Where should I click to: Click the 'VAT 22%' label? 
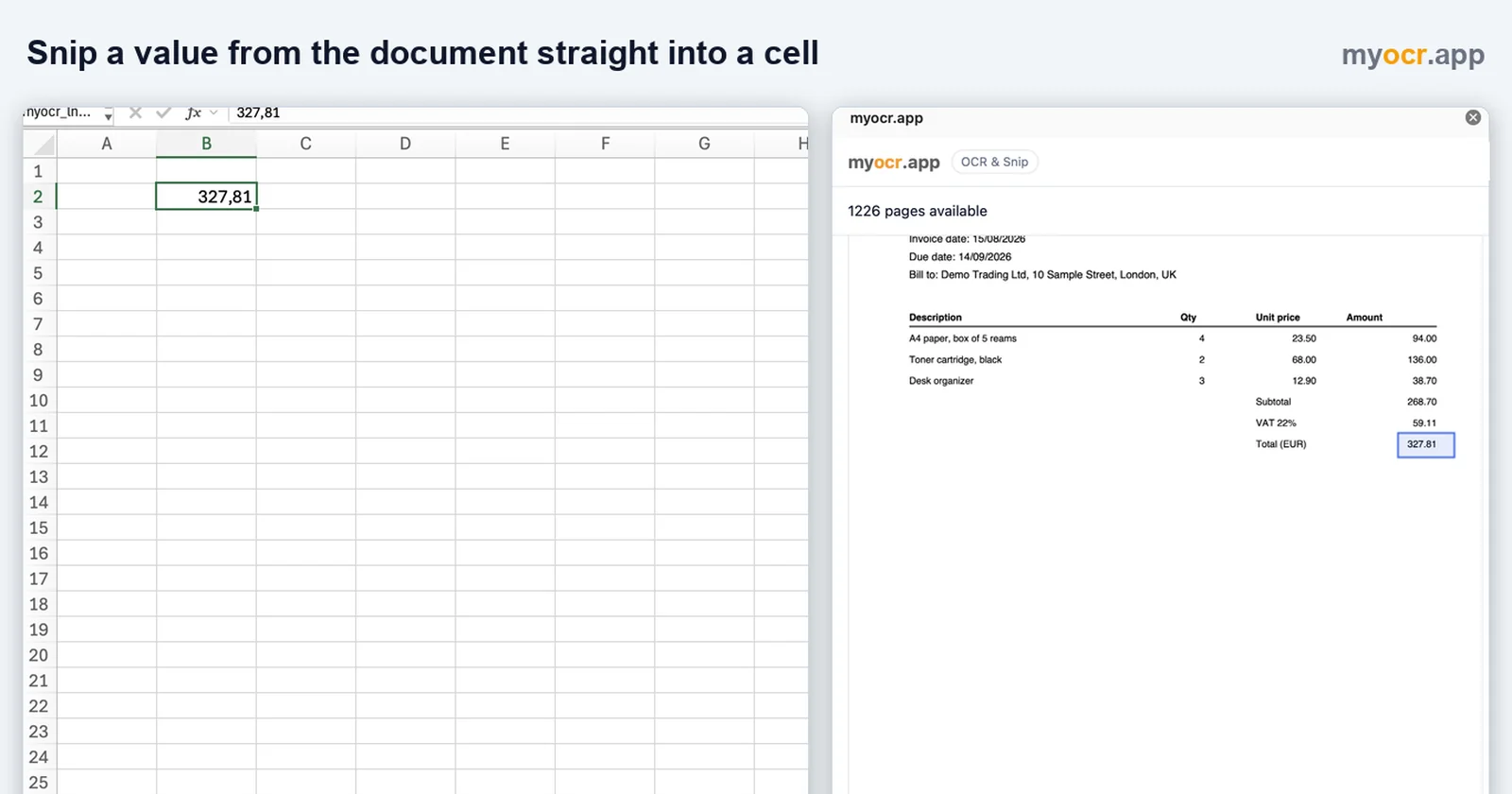pos(1276,423)
